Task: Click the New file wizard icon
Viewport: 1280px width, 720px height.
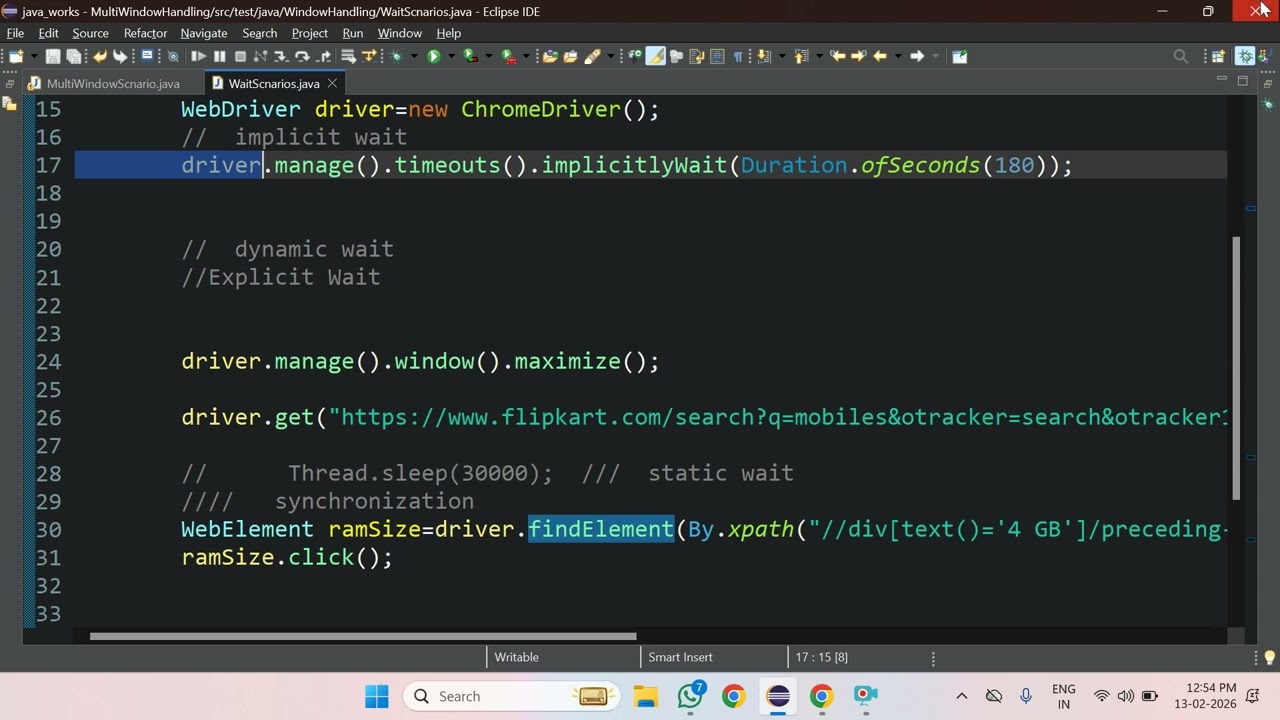Action: click(16, 56)
